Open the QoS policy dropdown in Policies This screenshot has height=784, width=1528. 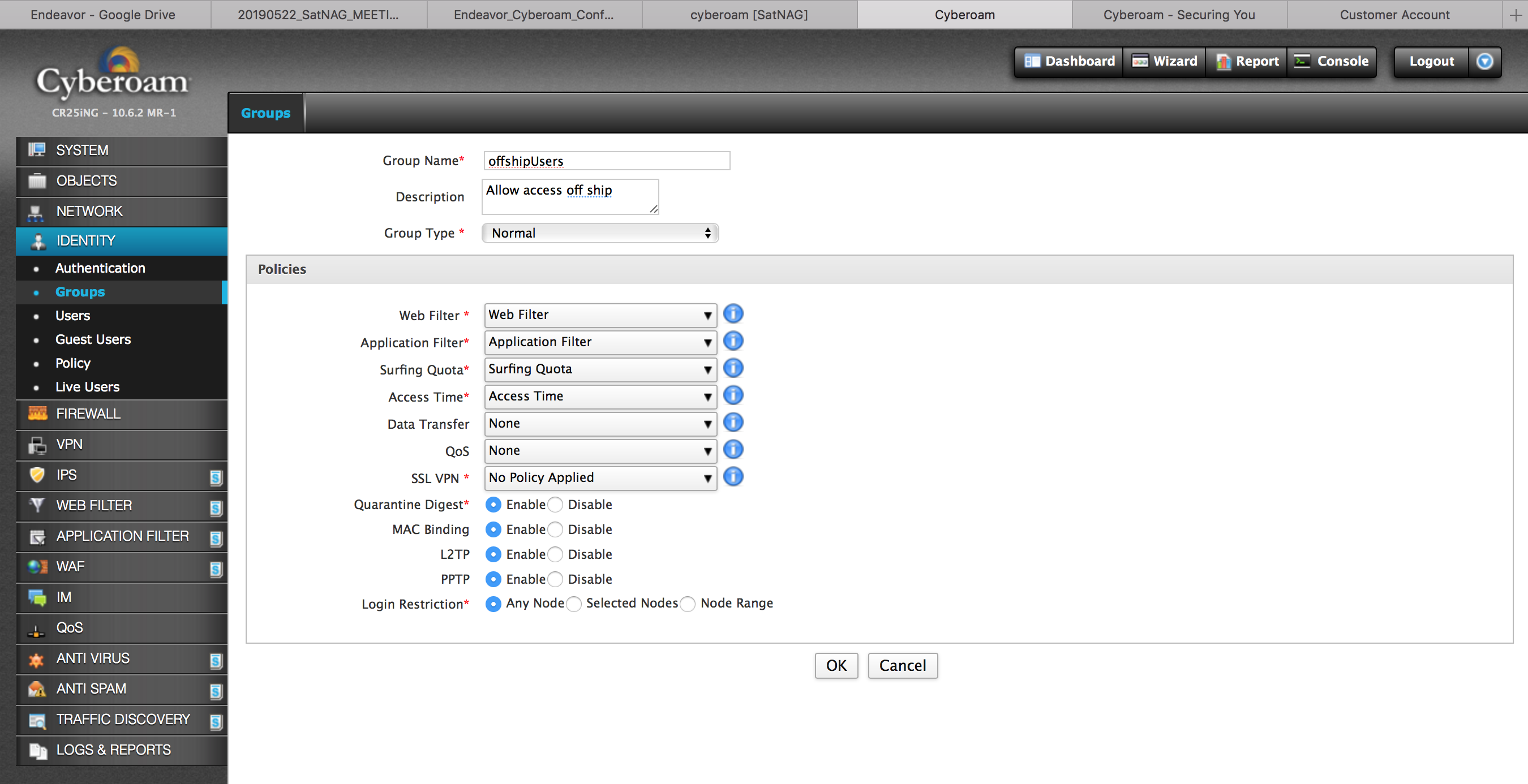click(600, 451)
